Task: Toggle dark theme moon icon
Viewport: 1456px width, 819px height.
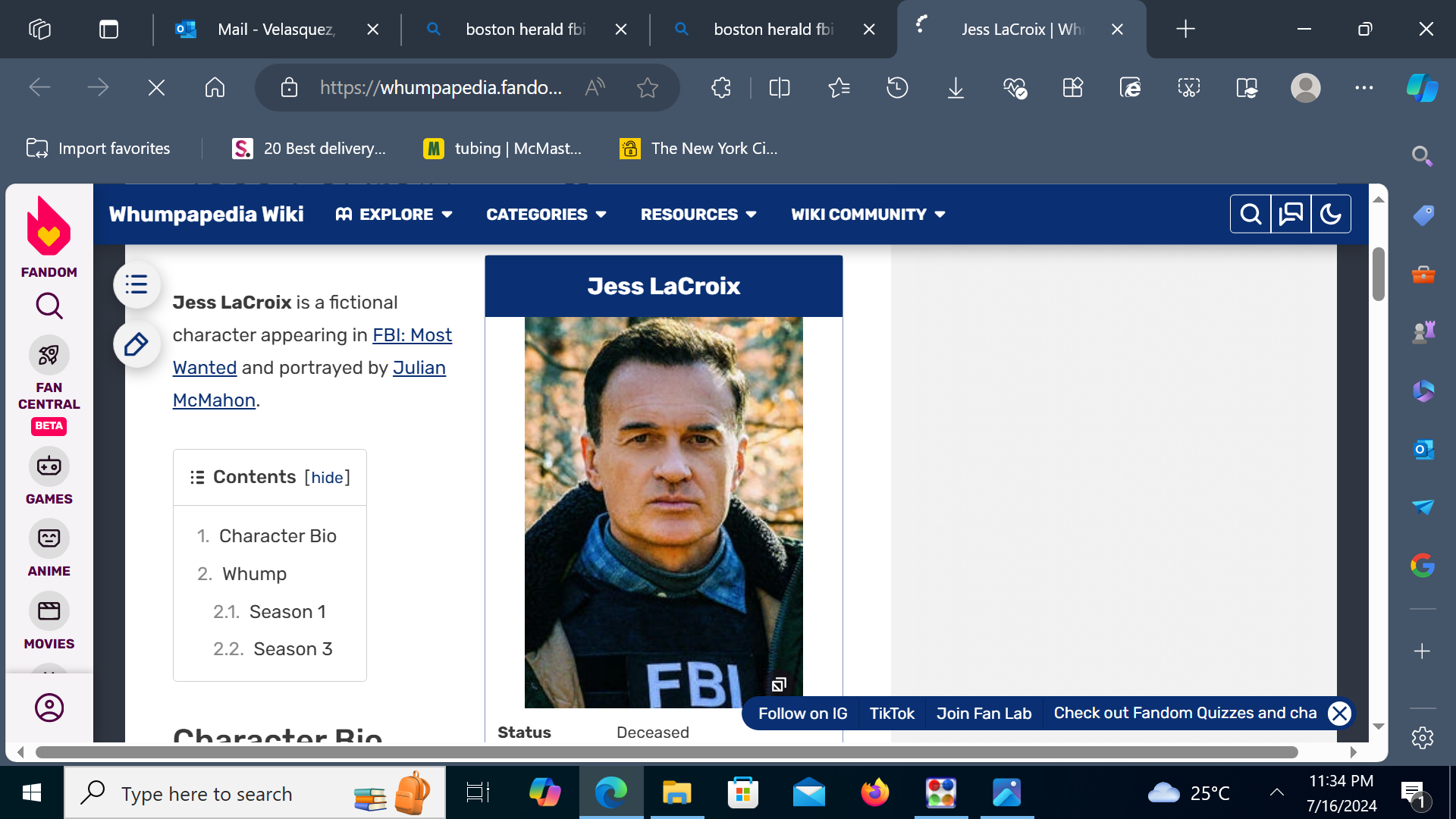Action: point(1331,215)
